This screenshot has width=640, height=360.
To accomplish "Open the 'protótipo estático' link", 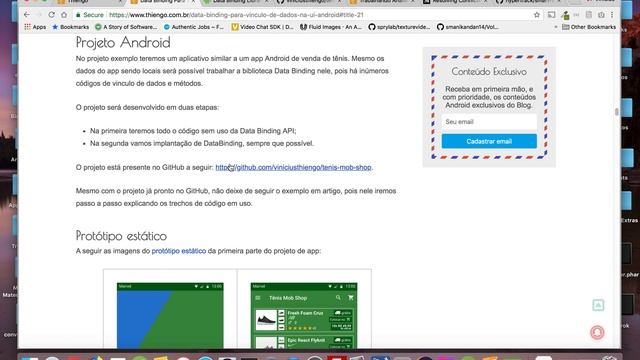I will click(179, 251).
